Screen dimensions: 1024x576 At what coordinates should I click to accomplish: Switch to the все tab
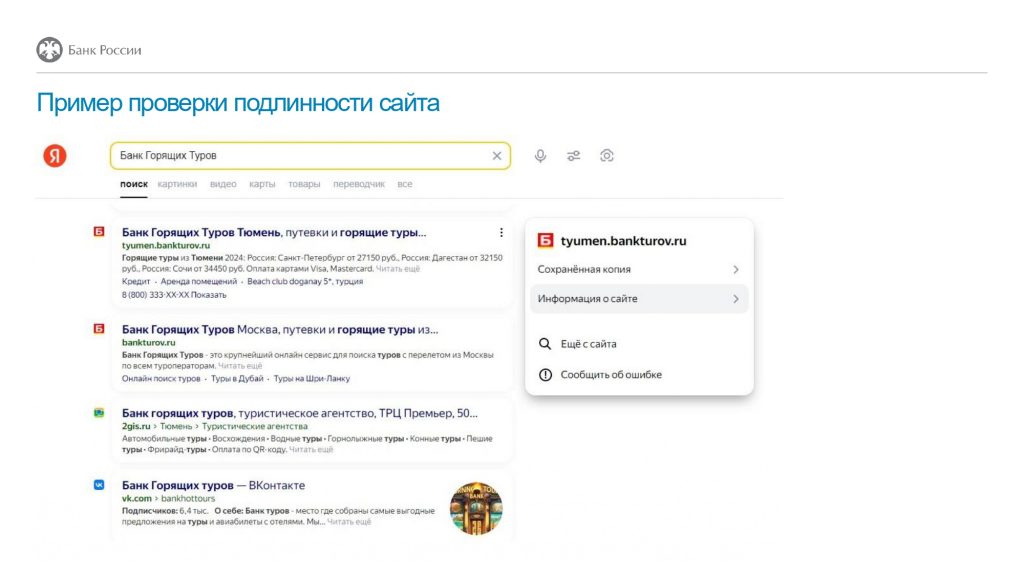405,184
